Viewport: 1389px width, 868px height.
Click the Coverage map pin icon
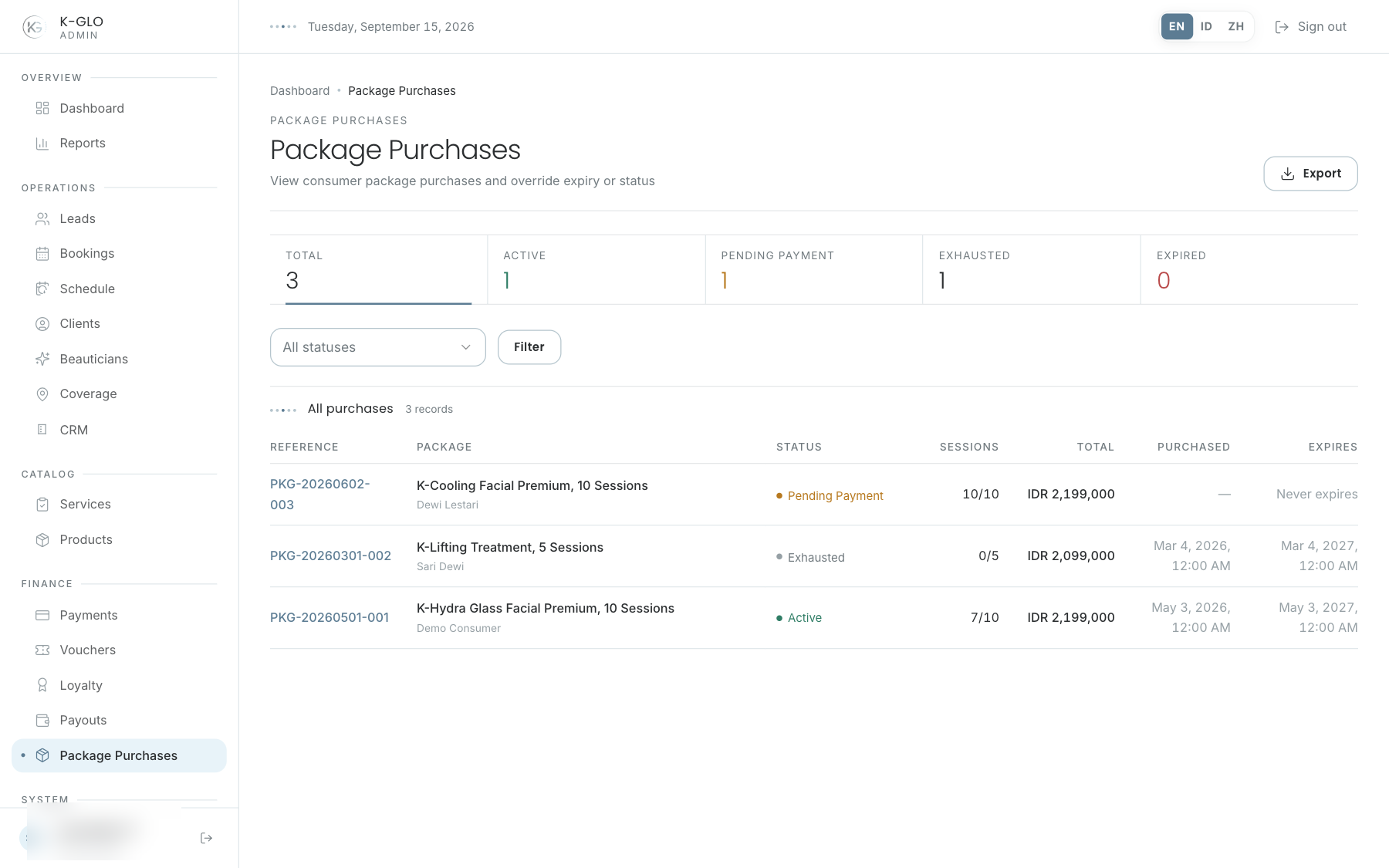coord(42,394)
